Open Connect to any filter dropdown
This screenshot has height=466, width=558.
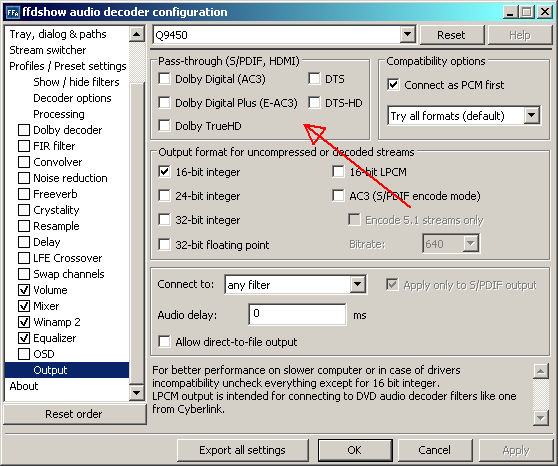(x=358, y=284)
